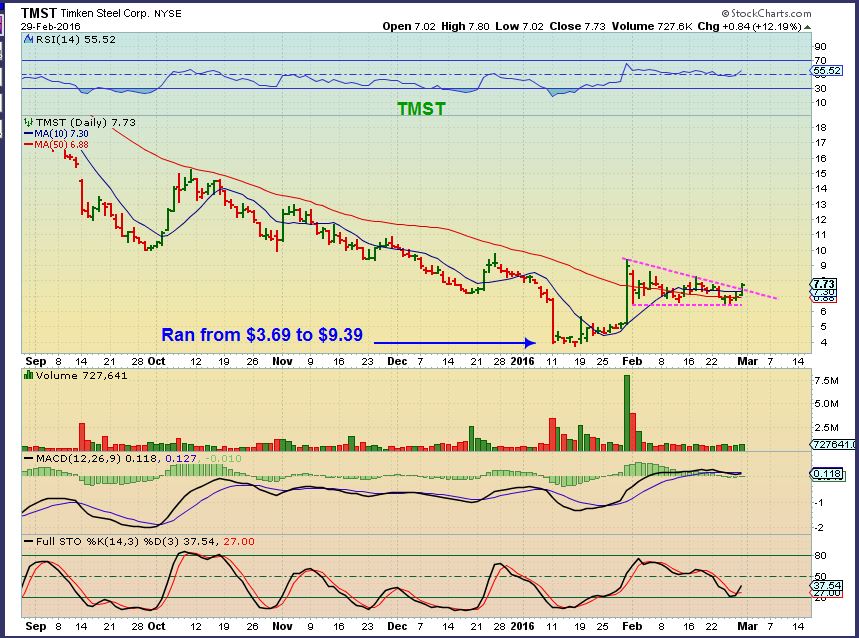Click the Dec label on the bottom date axis
Image resolution: width=859 pixels, height=638 pixels.
(x=397, y=626)
